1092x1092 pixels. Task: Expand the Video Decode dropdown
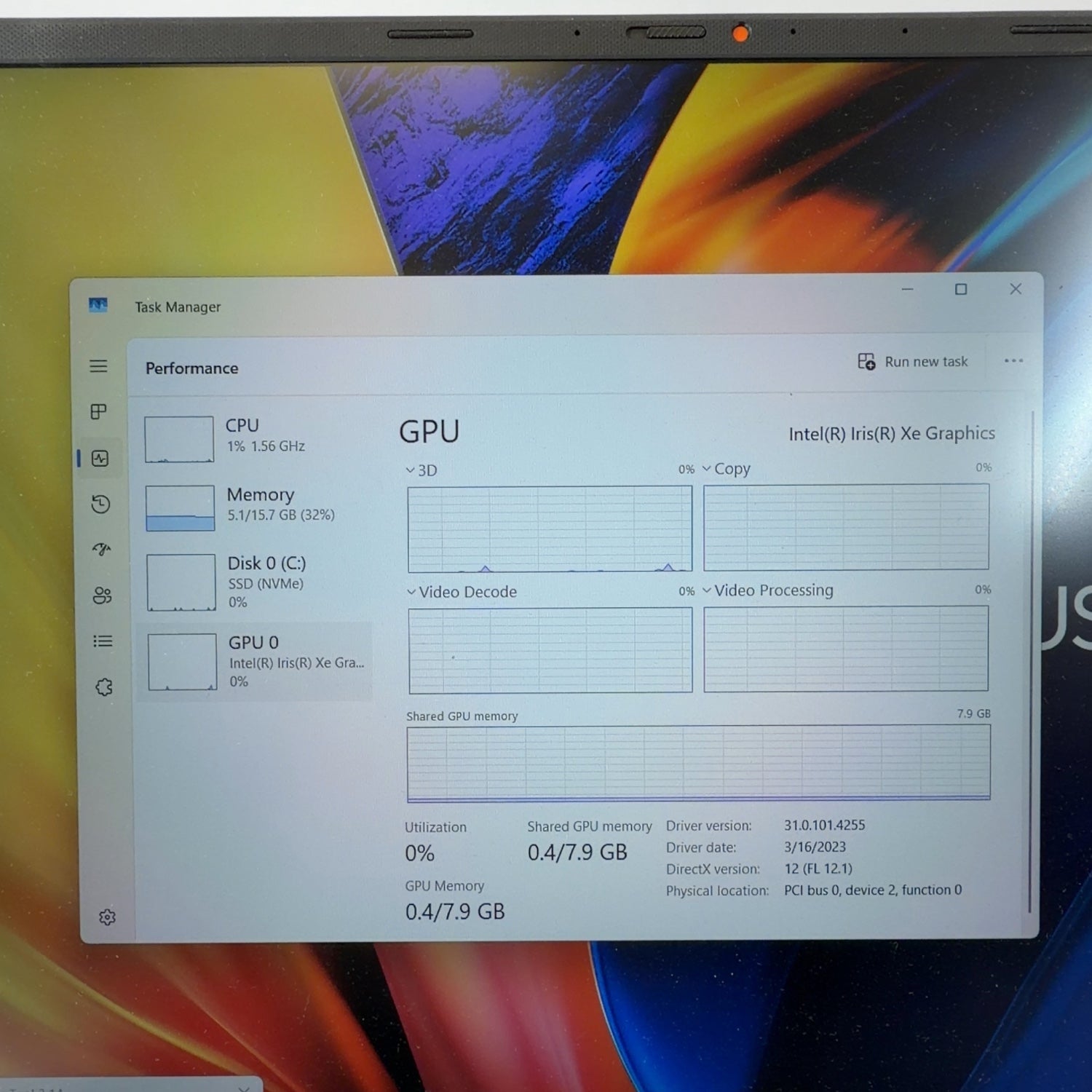click(462, 593)
